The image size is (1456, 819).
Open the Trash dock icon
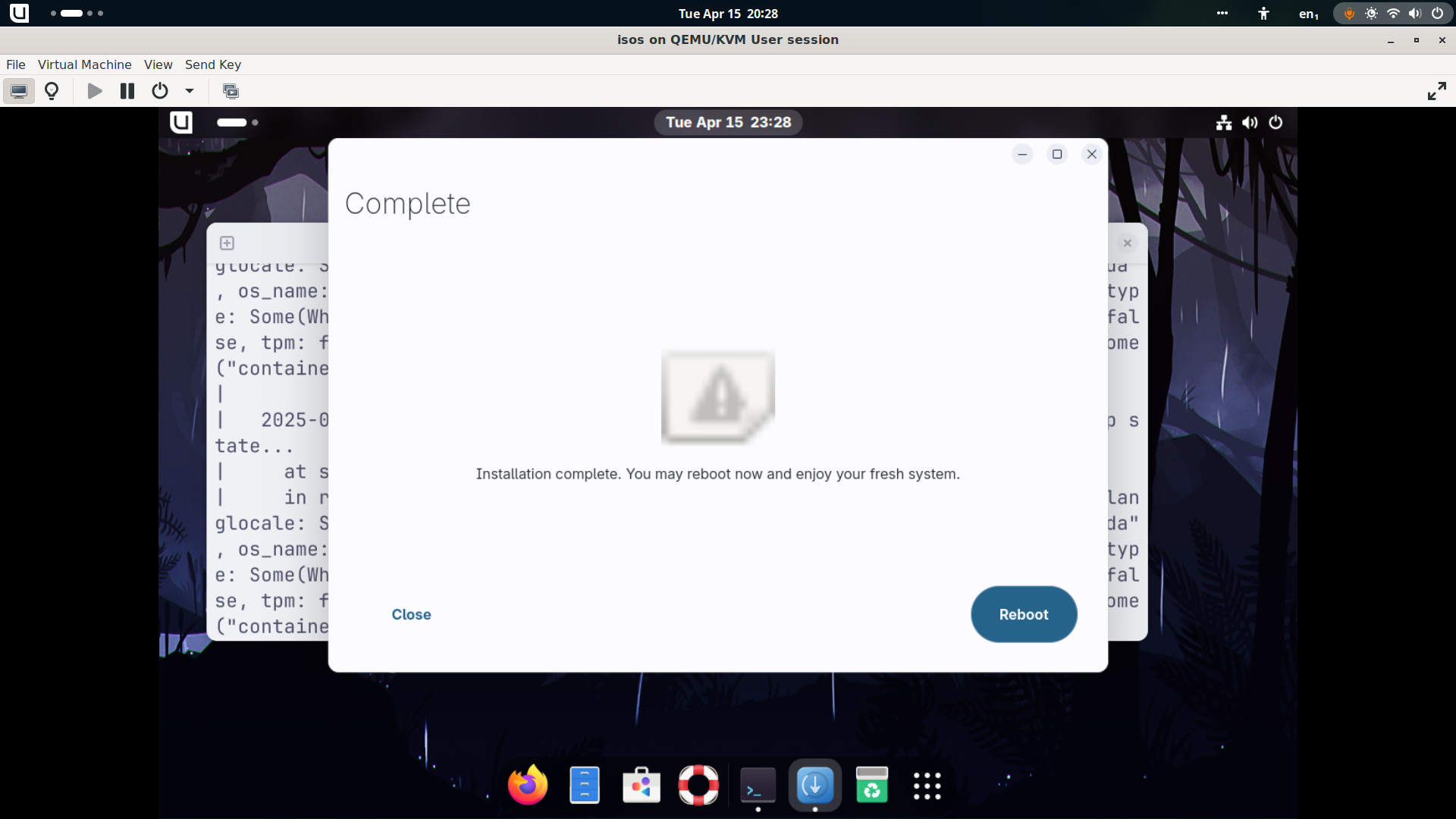click(x=871, y=786)
